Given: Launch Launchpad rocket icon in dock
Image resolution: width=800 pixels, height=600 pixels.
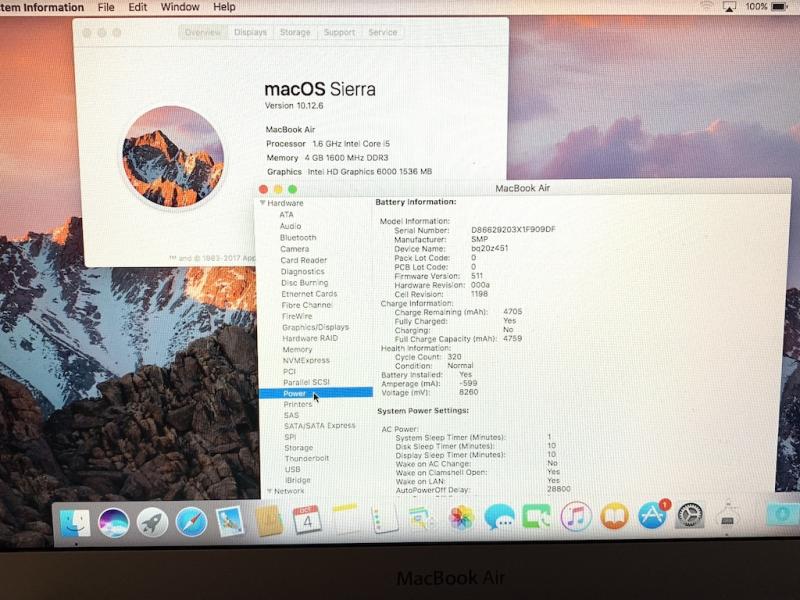Looking at the screenshot, I should coord(152,521).
